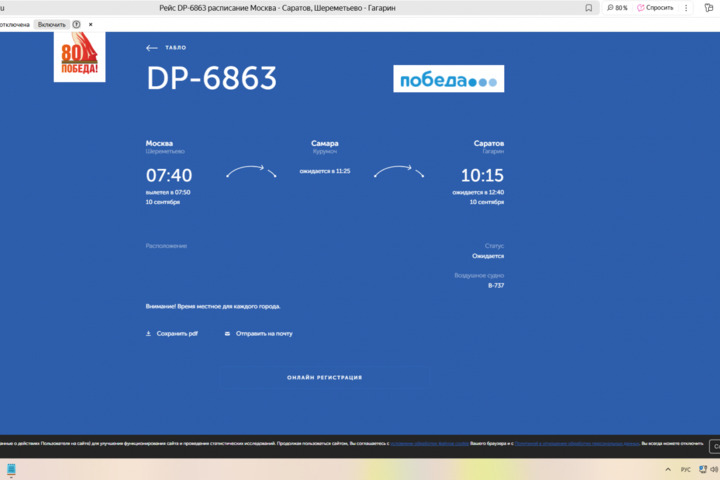
Task: Click the 07:40 departure time
Action: (169, 175)
